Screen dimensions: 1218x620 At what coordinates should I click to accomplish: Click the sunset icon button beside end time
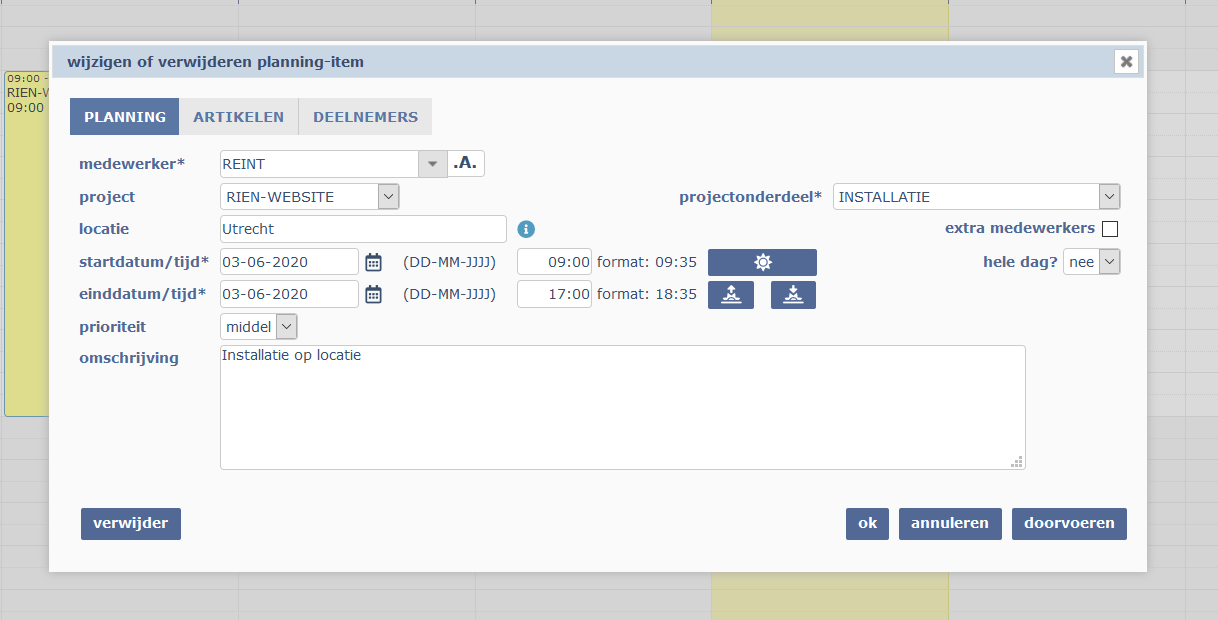click(x=793, y=295)
